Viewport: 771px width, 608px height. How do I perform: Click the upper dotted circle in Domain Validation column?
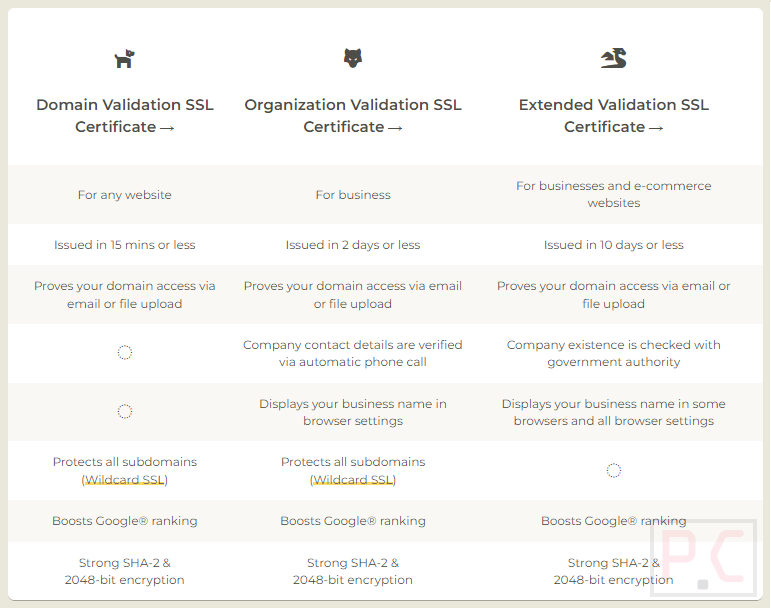click(x=125, y=353)
